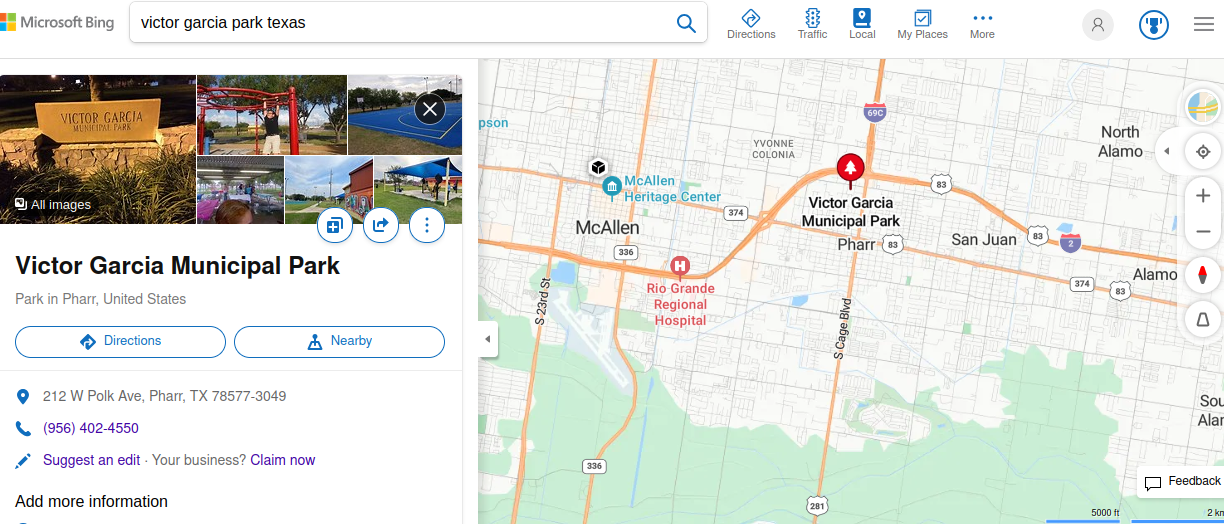Click the Directions button in panel
The width and height of the screenshot is (1224, 524).
[x=120, y=341]
